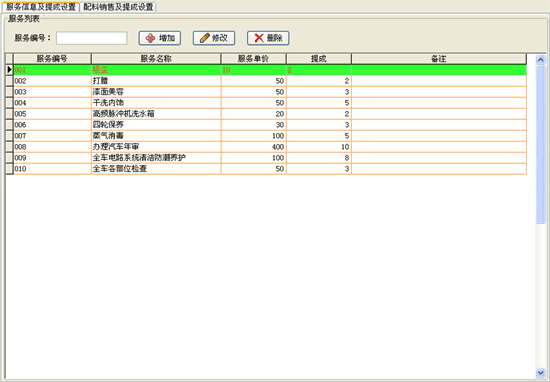Select service number 004 cell
The height and width of the screenshot is (382, 550).
52,103
